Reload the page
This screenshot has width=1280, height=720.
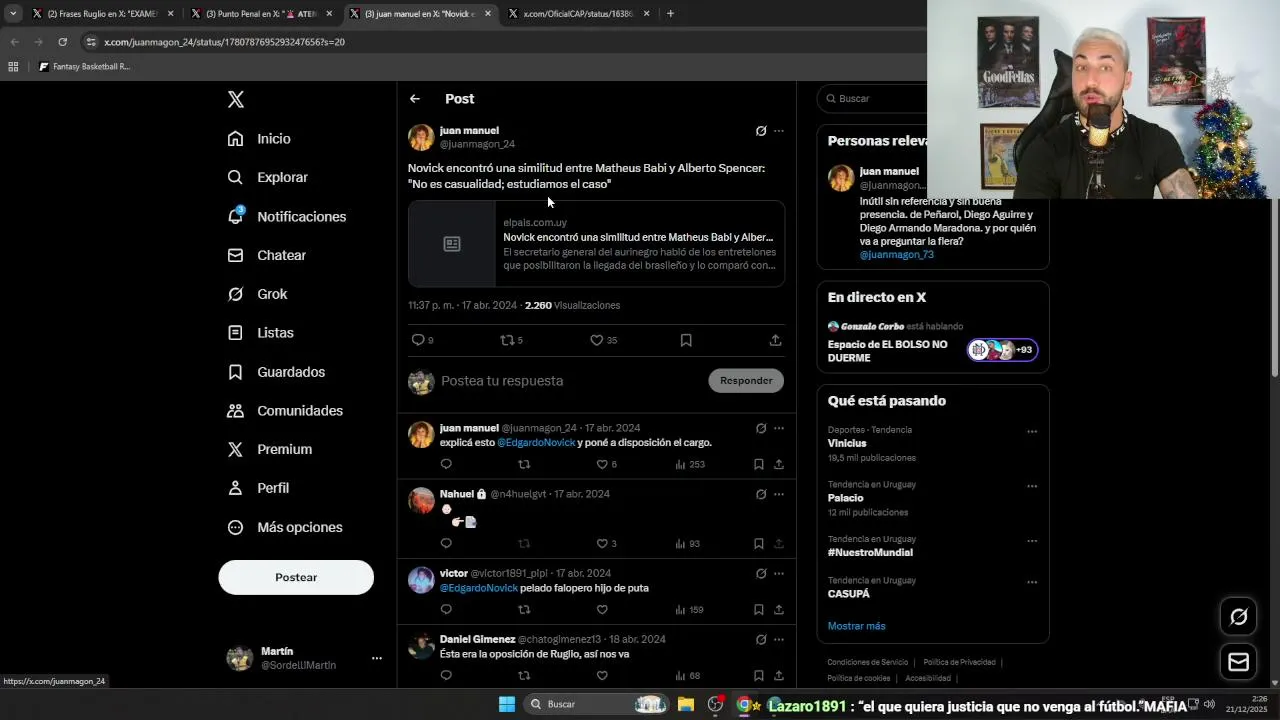[62, 42]
